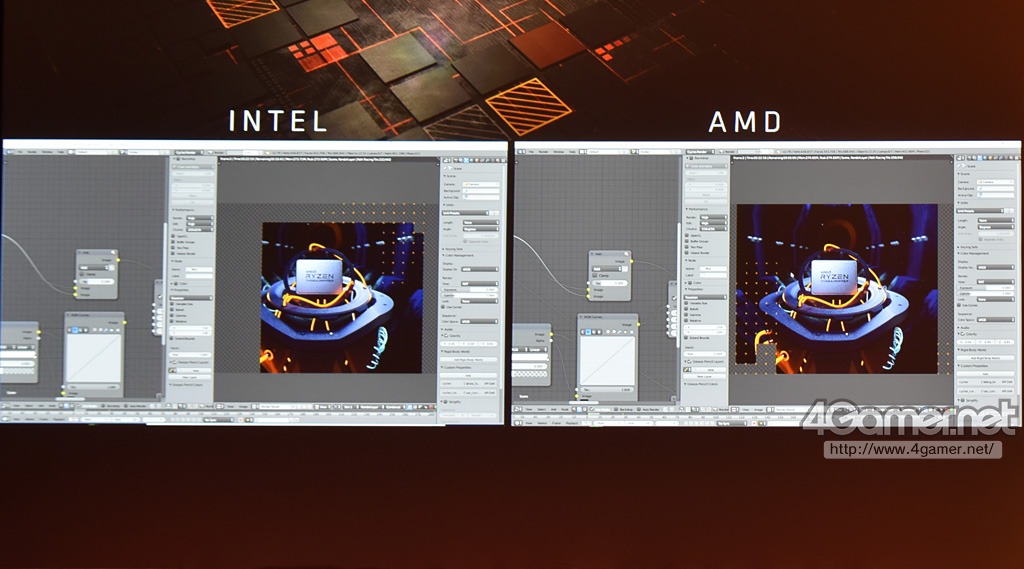The height and width of the screenshot is (569, 1024).
Task: Click grease pencil icon beside New in INTEL panel
Action: coord(172,370)
